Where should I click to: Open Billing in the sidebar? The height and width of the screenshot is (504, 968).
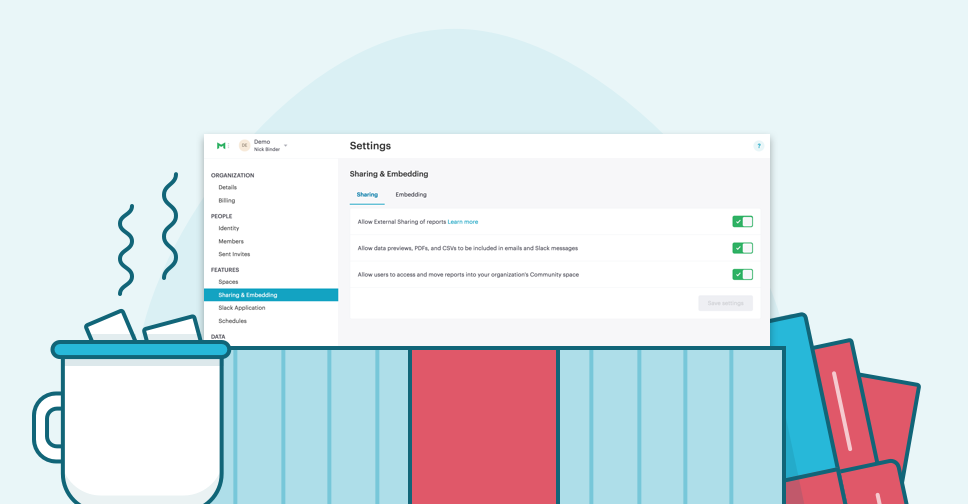(227, 201)
